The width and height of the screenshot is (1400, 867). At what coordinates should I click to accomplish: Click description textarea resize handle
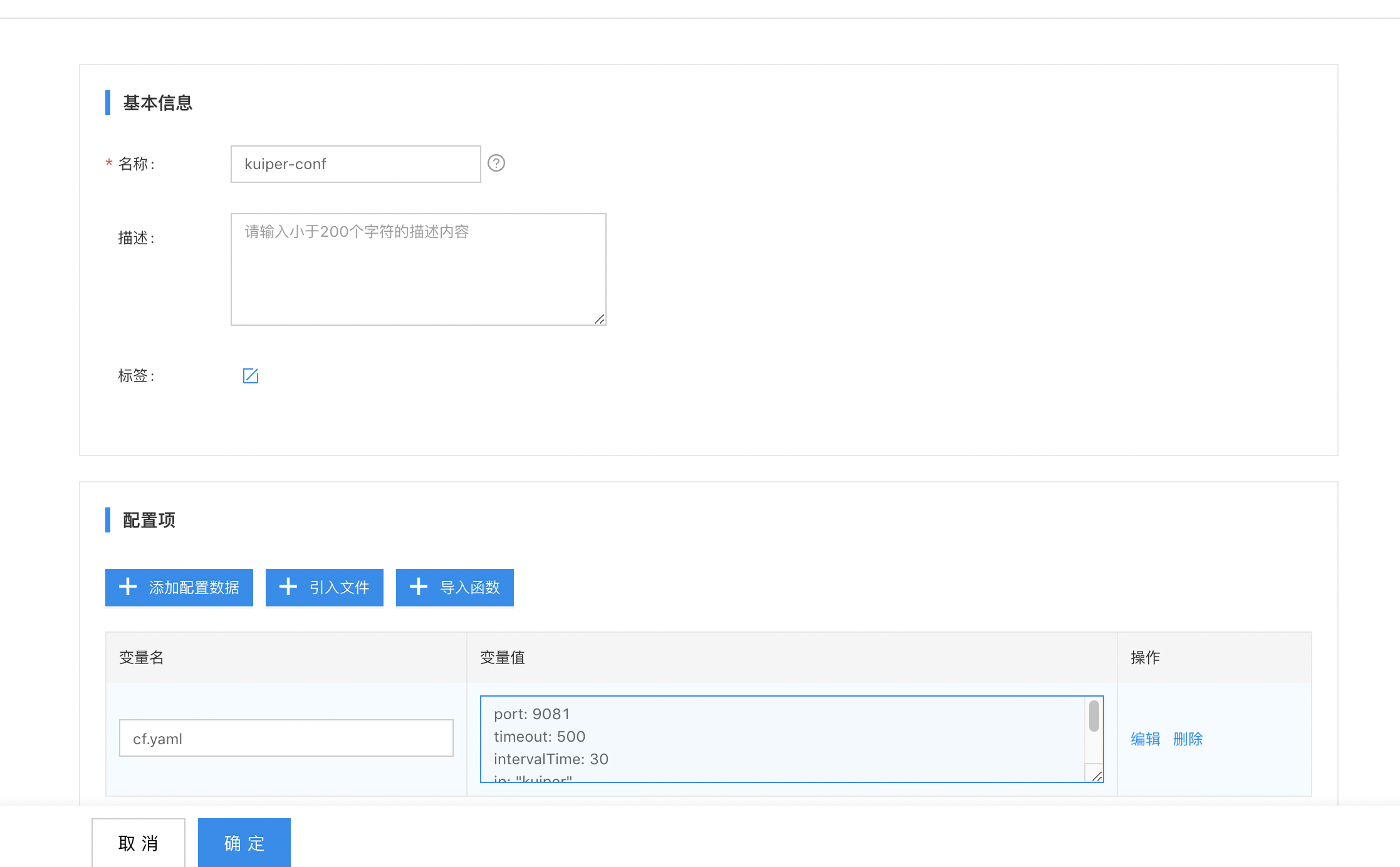click(x=600, y=319)
